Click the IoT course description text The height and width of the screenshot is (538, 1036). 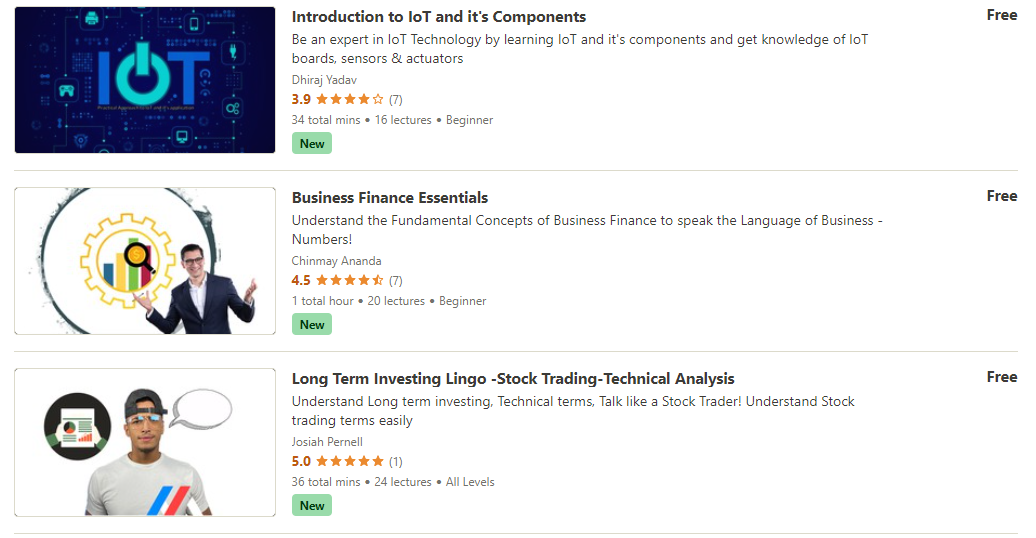pos(580,49)
